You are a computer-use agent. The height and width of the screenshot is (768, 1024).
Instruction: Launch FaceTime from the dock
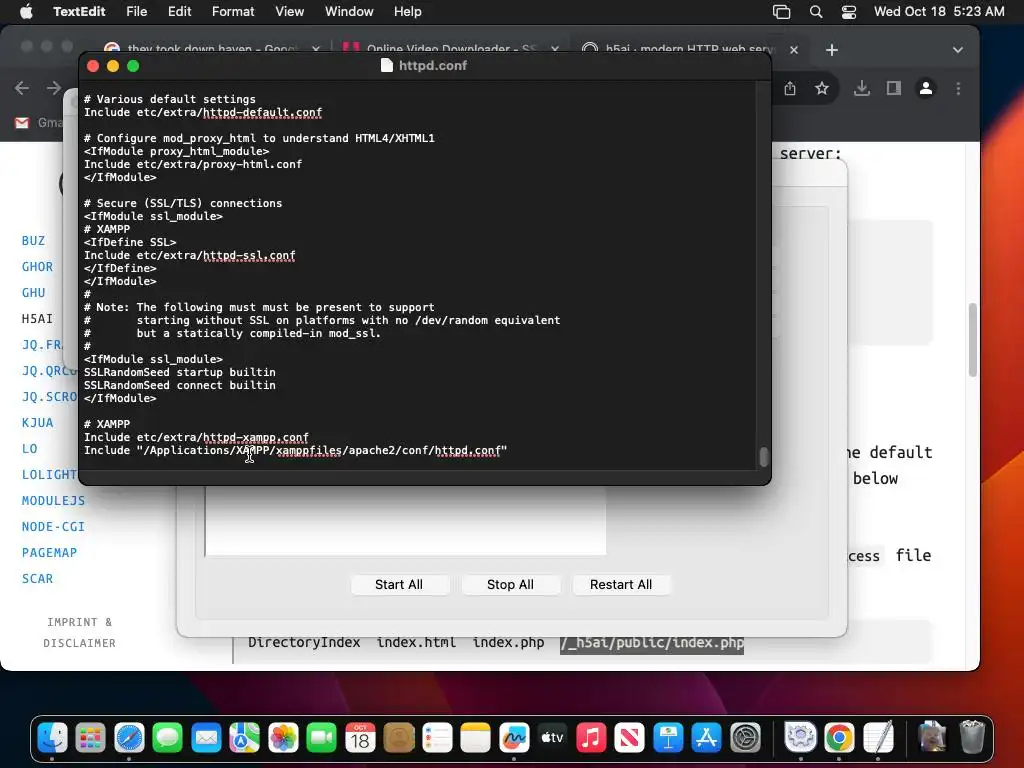[322, 739]
